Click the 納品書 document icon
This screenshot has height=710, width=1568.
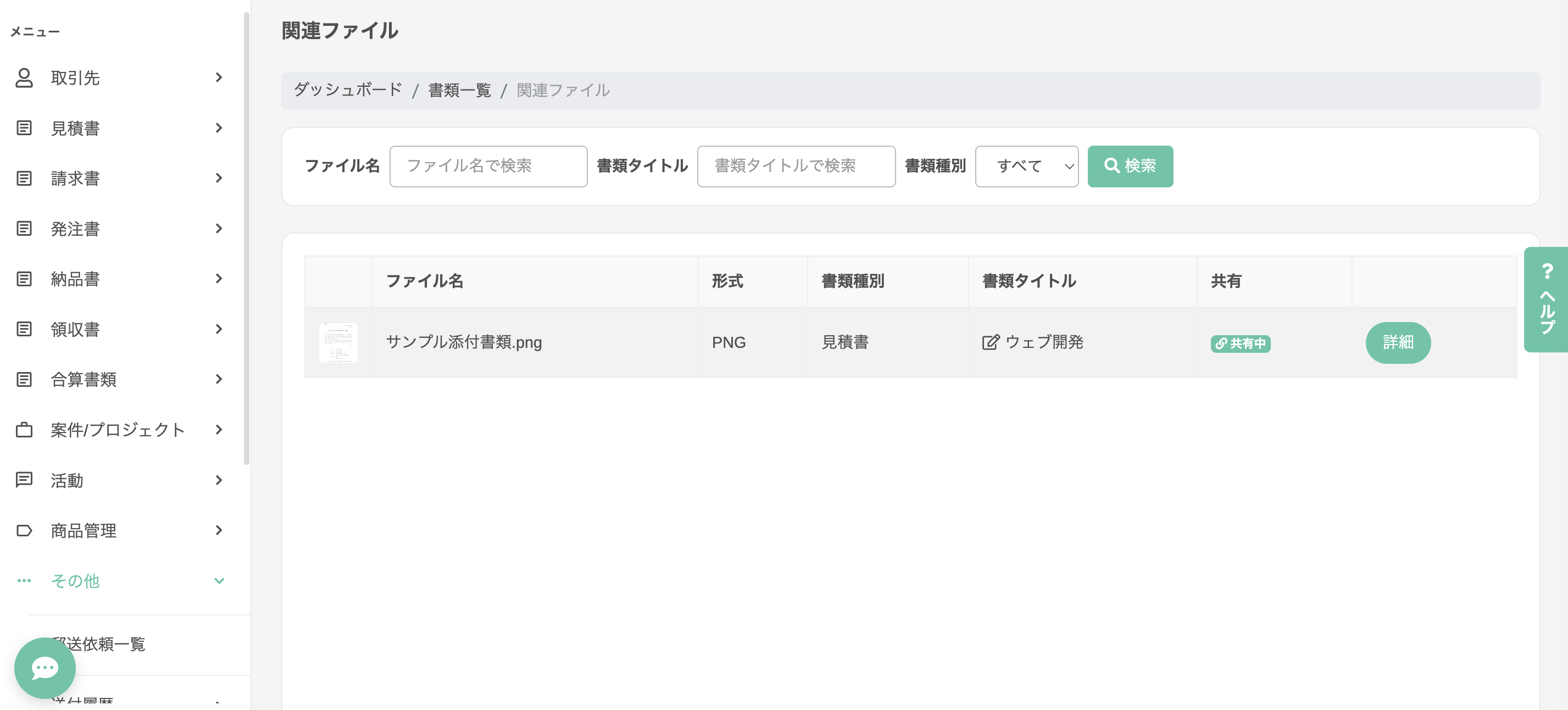pos(24,278)
